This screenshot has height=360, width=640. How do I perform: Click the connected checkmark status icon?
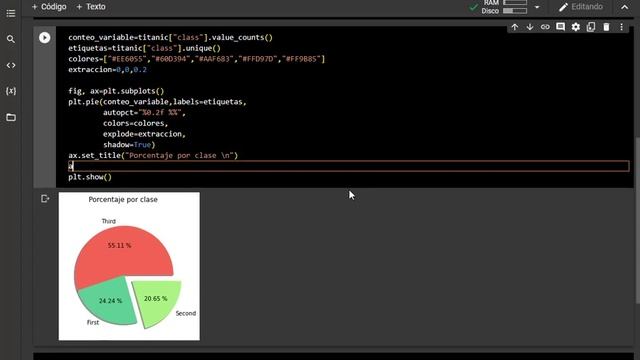point(473,7)
